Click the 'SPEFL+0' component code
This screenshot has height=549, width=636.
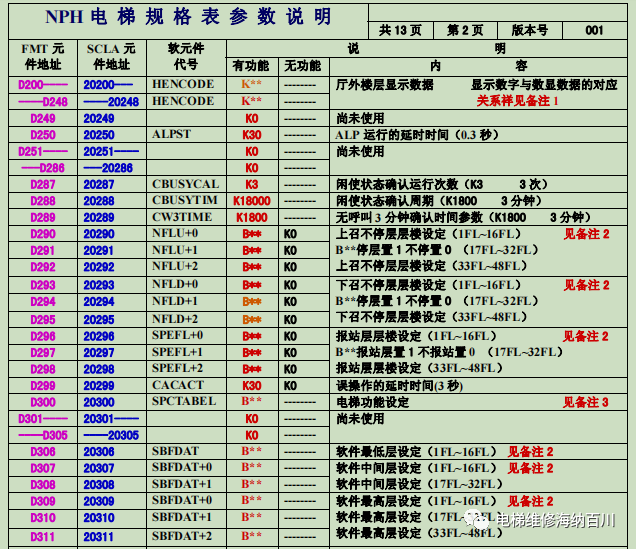click(x=177, y=335)
